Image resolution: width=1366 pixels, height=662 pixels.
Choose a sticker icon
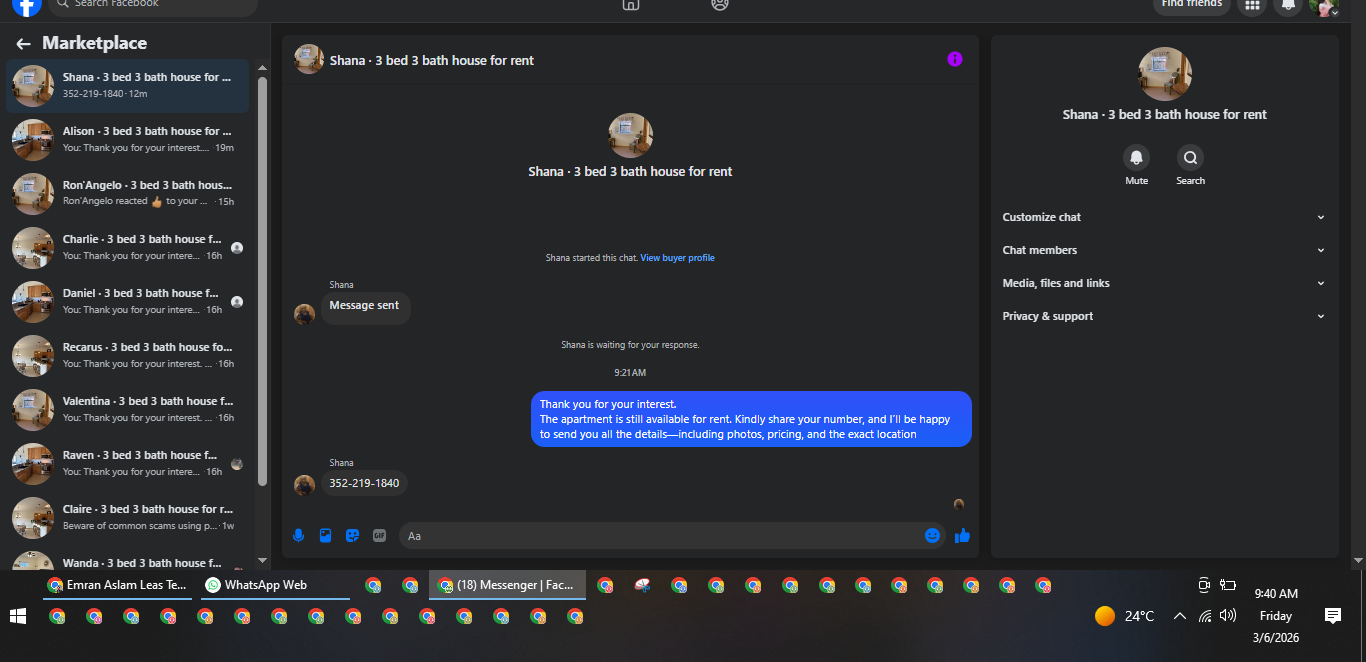point(352,535)
